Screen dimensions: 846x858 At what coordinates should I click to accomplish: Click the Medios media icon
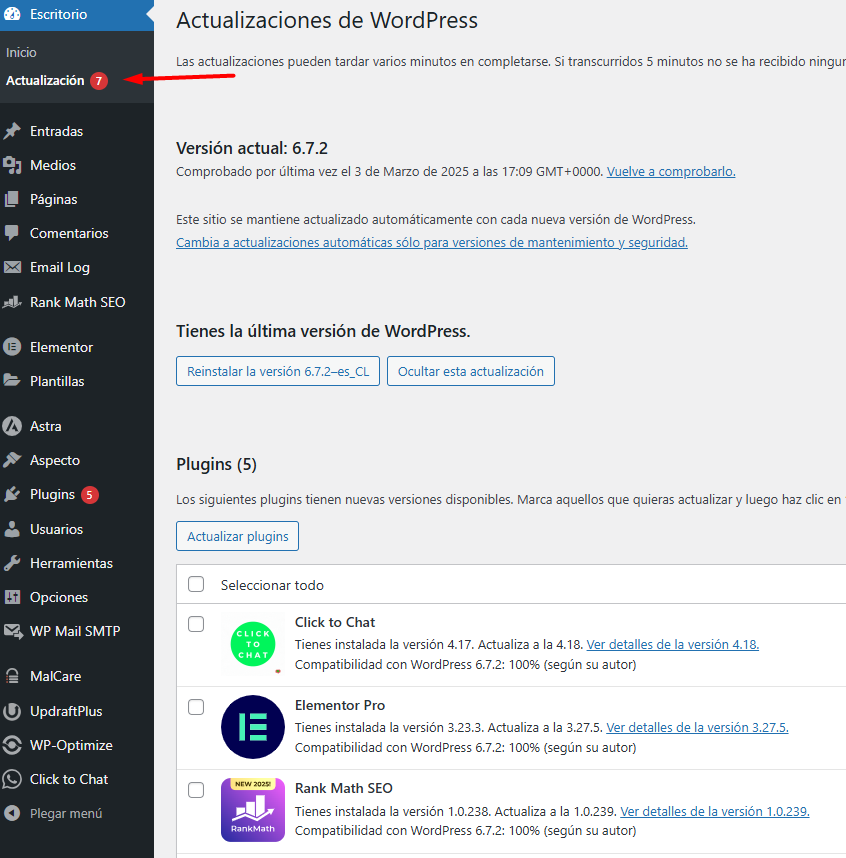click(12, 165)
